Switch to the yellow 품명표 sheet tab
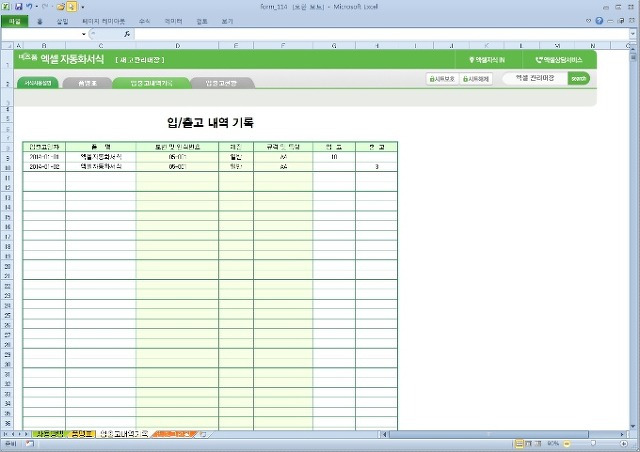640x452 pixels. [81, 434]
